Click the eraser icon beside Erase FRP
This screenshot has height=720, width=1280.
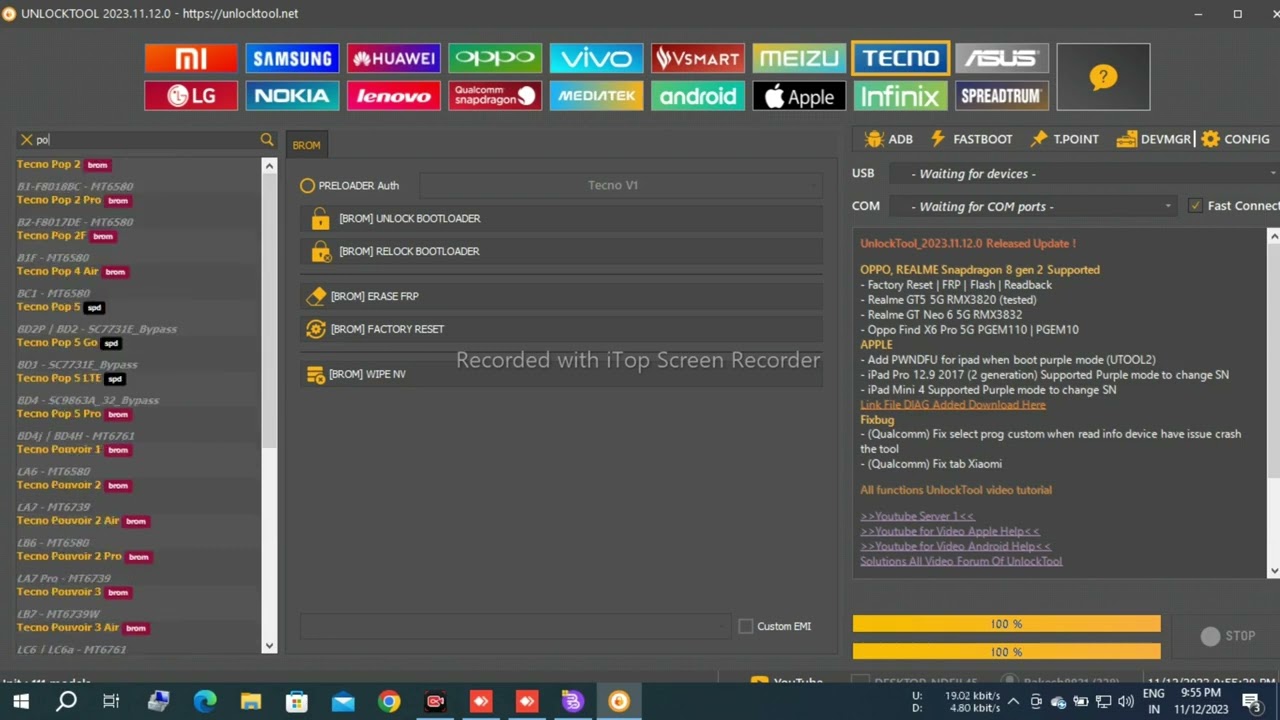point(316,296)
